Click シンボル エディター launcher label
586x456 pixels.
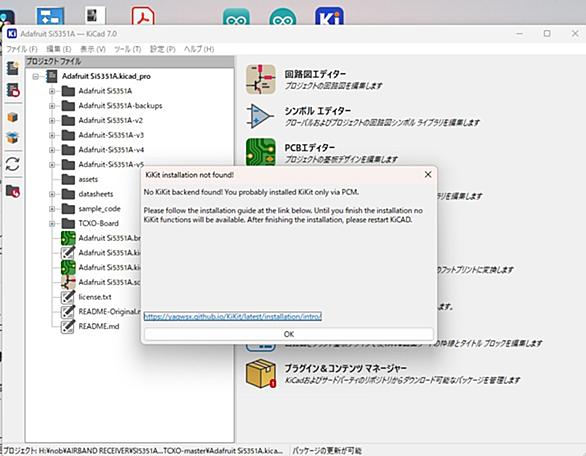(x=318, y=111)
